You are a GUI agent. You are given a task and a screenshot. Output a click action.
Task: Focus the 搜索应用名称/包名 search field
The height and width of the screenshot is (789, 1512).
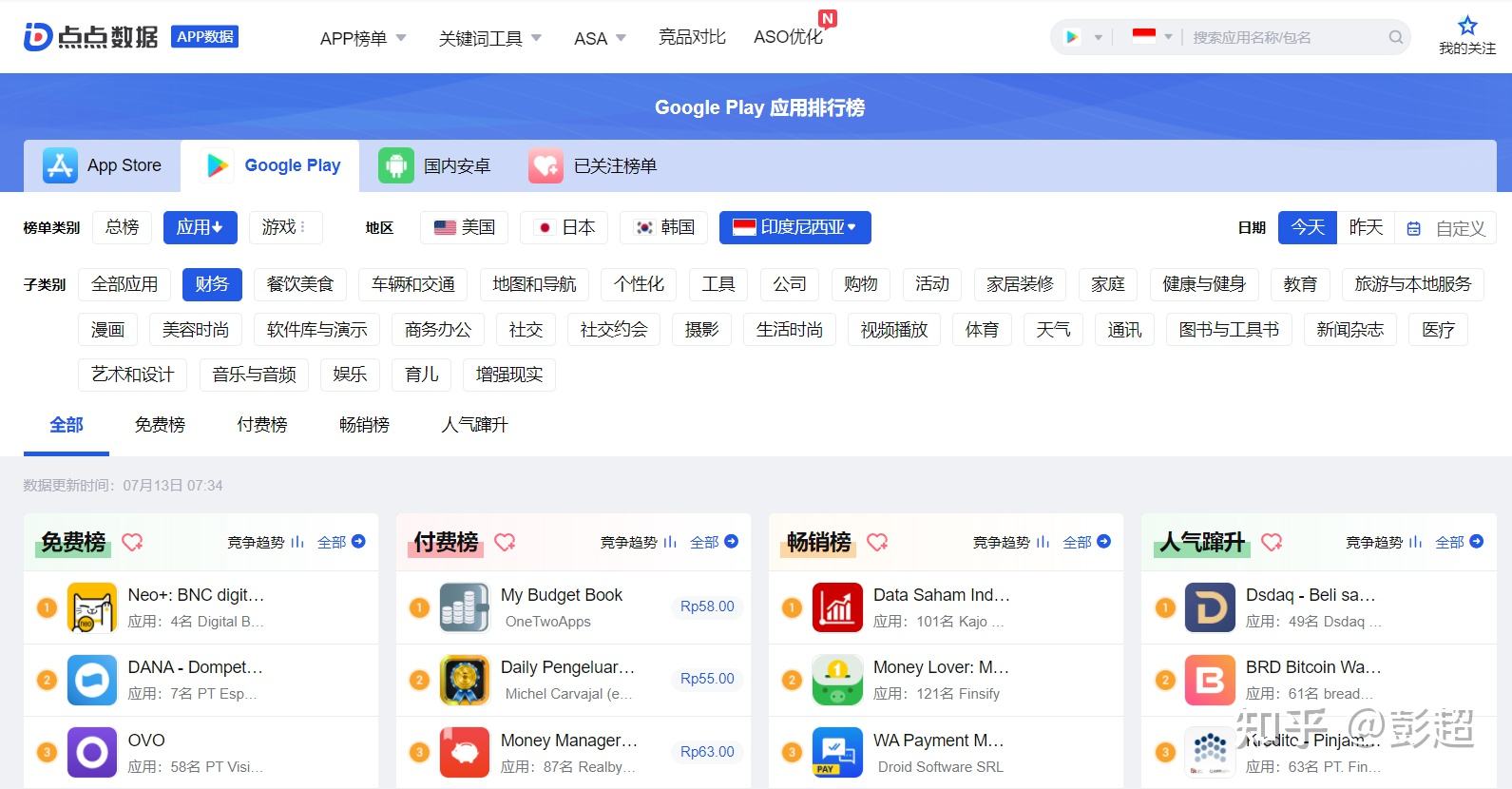click(1283, 37)
